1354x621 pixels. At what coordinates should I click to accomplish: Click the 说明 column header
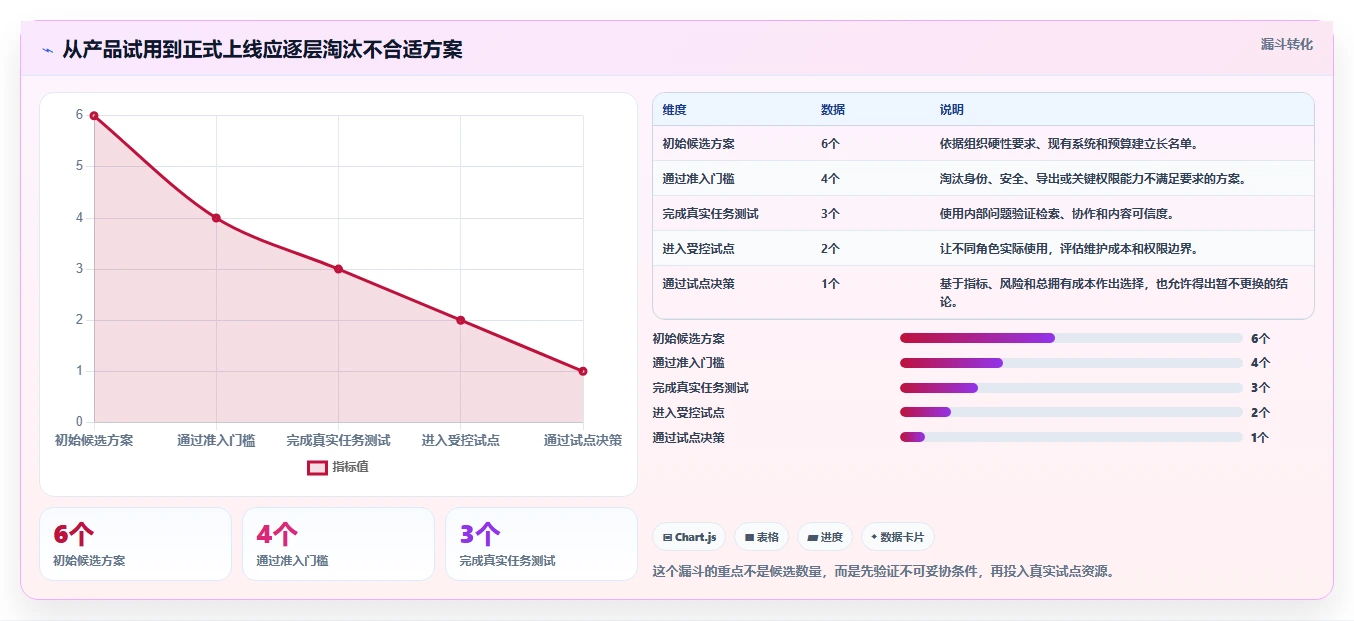tap(952, 110)
